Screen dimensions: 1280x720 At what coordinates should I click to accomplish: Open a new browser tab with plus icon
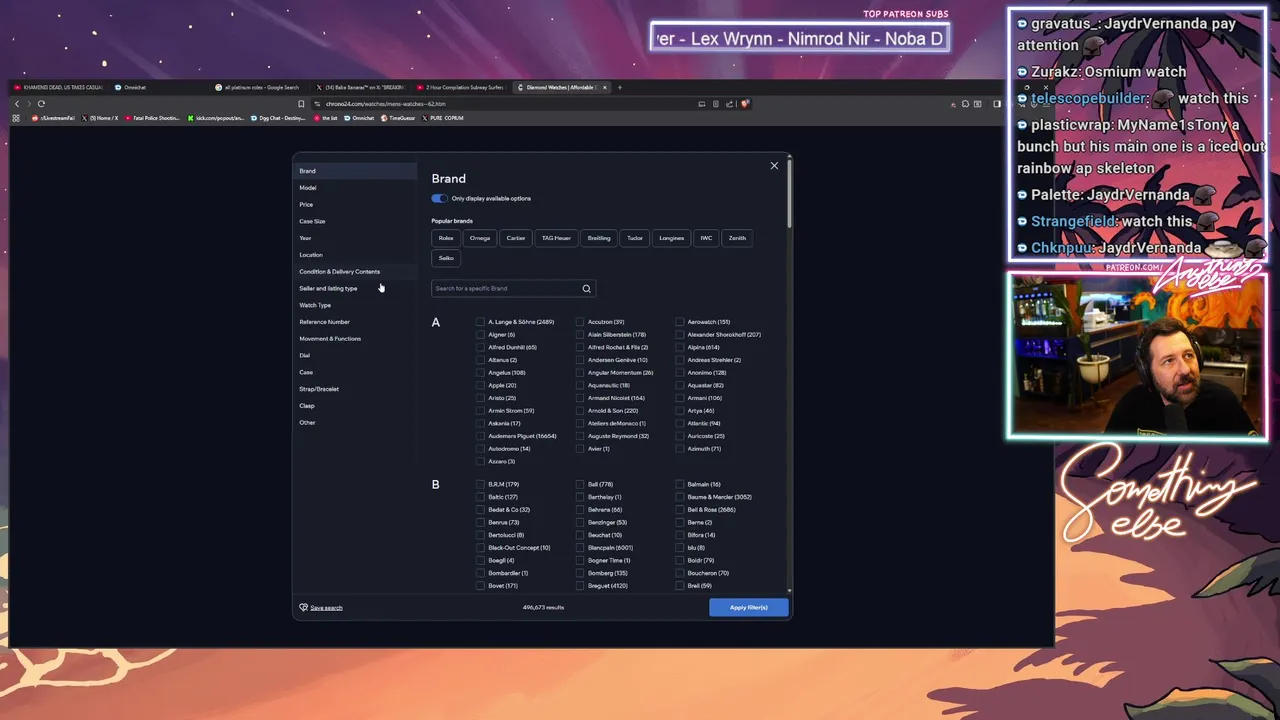click(x=619, y=87)
